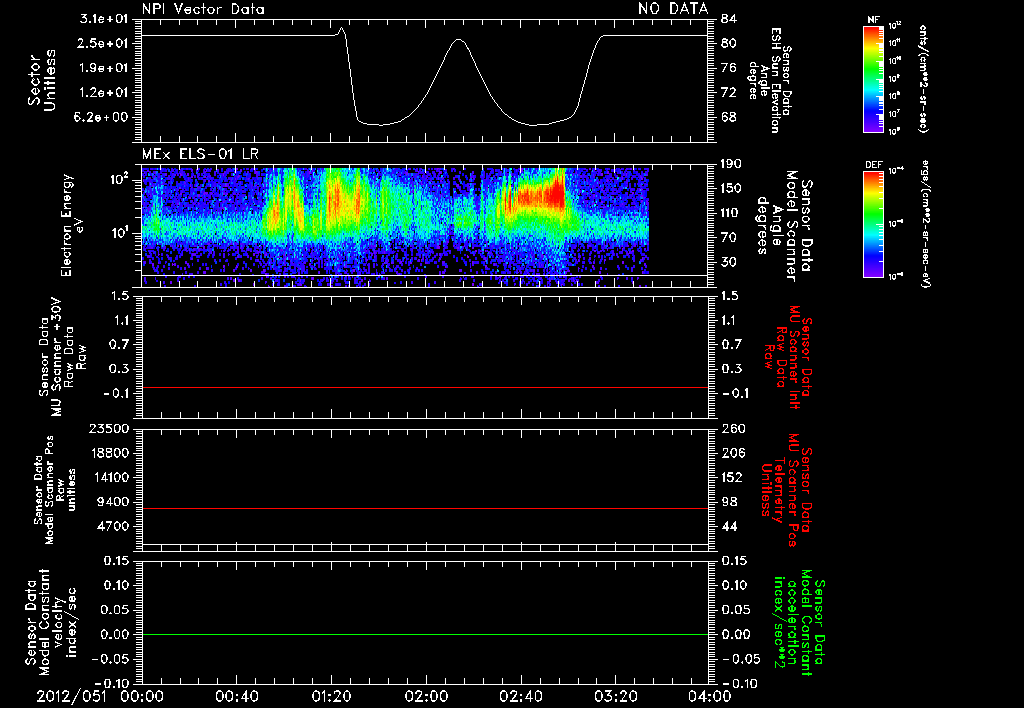This screenshot has height=708, width=1024.
Task: Click the green zero velocity line
Action: point(425,634)
